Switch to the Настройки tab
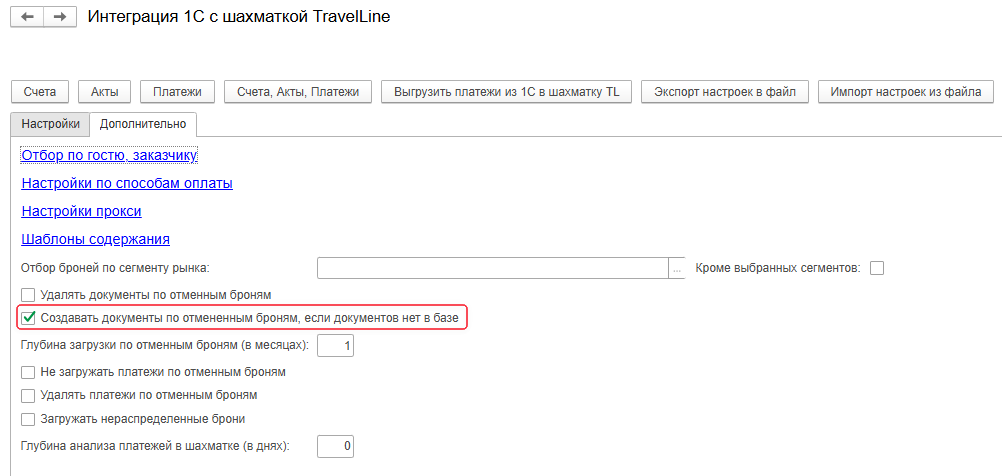This screenshot has width=1002, height=476. (x=49, y=124)
